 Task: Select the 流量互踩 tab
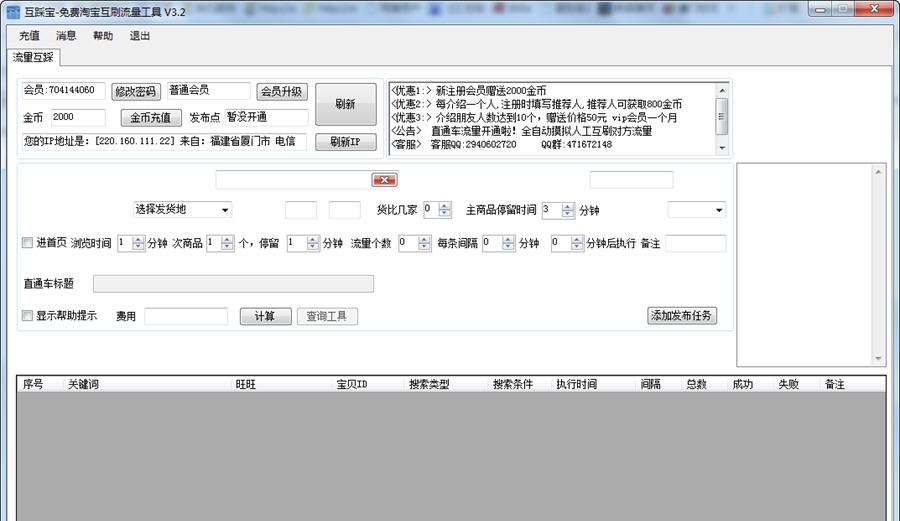coord(33,57)
